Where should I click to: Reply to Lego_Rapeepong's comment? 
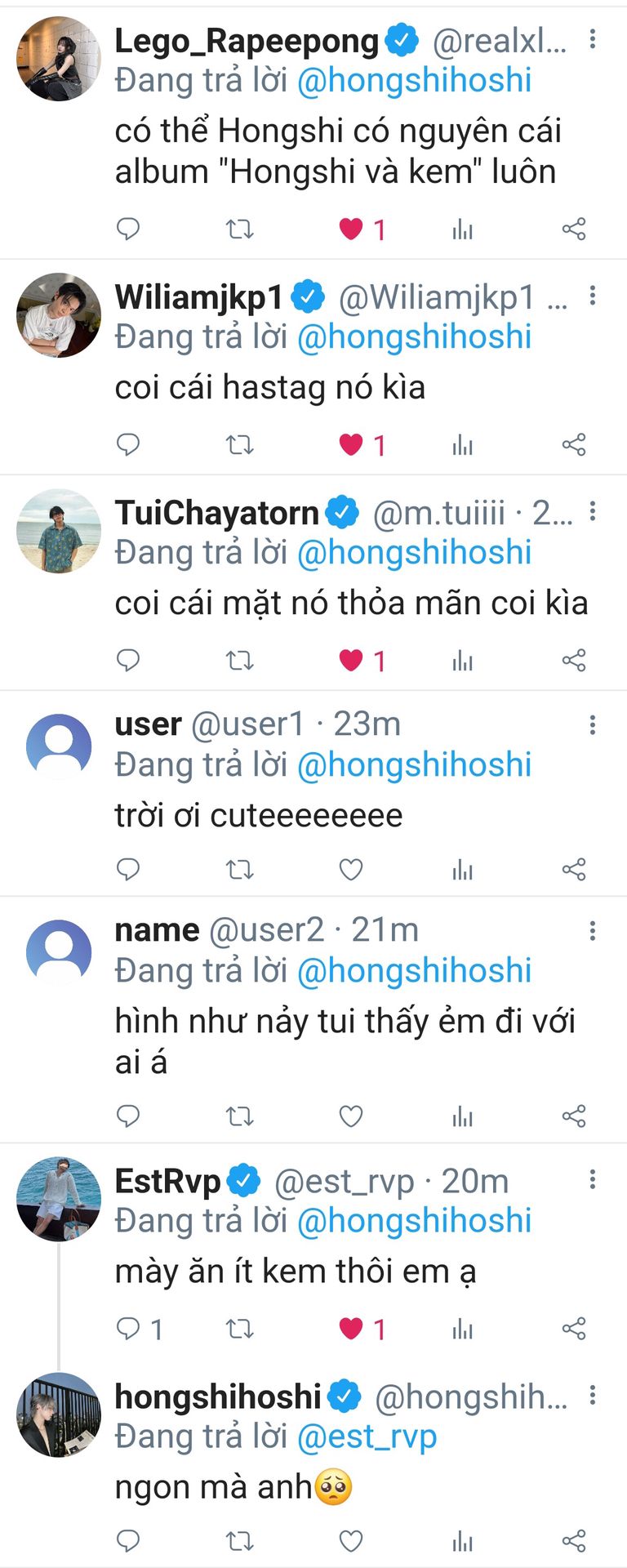coord(128,229)
